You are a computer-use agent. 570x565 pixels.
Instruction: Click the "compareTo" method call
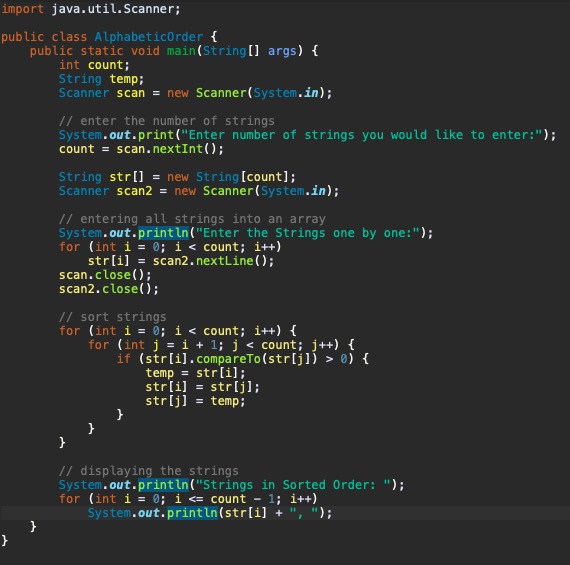click(x=228, y=359)
